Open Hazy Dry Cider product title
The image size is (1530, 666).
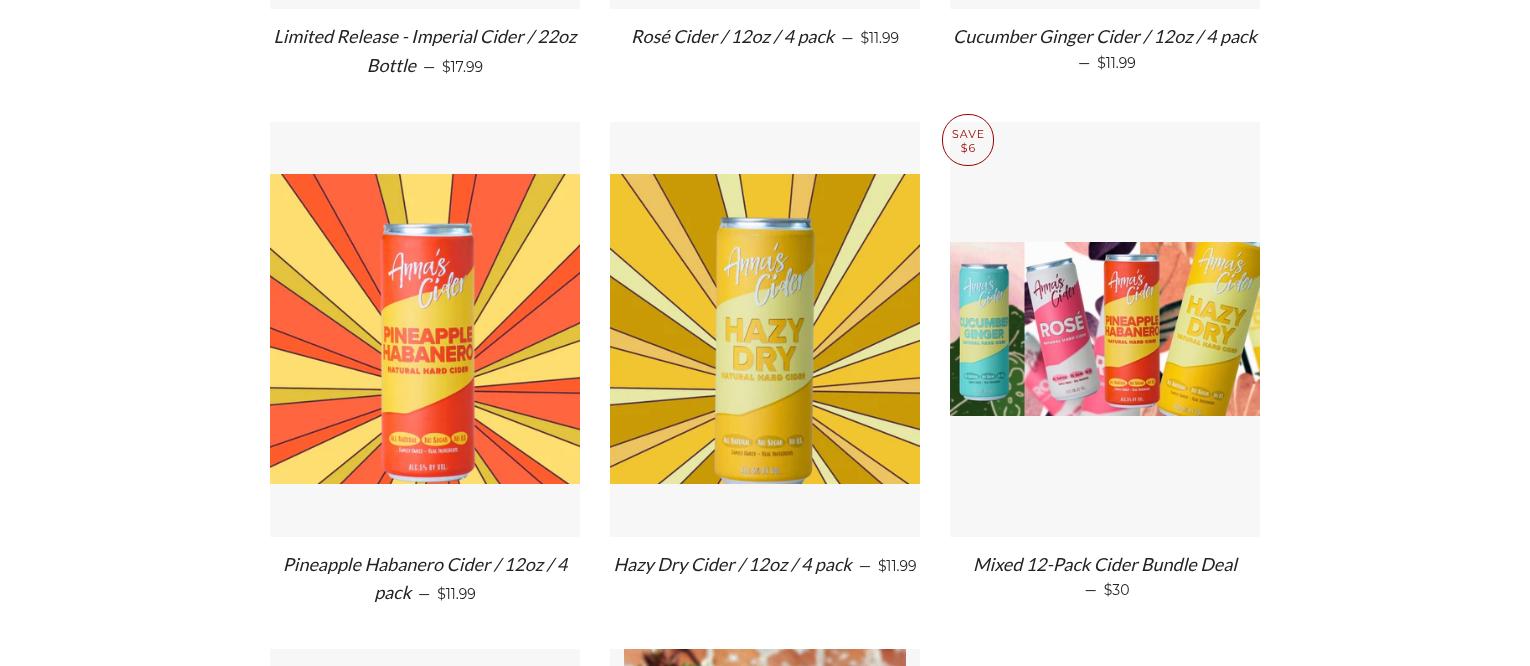733,565
